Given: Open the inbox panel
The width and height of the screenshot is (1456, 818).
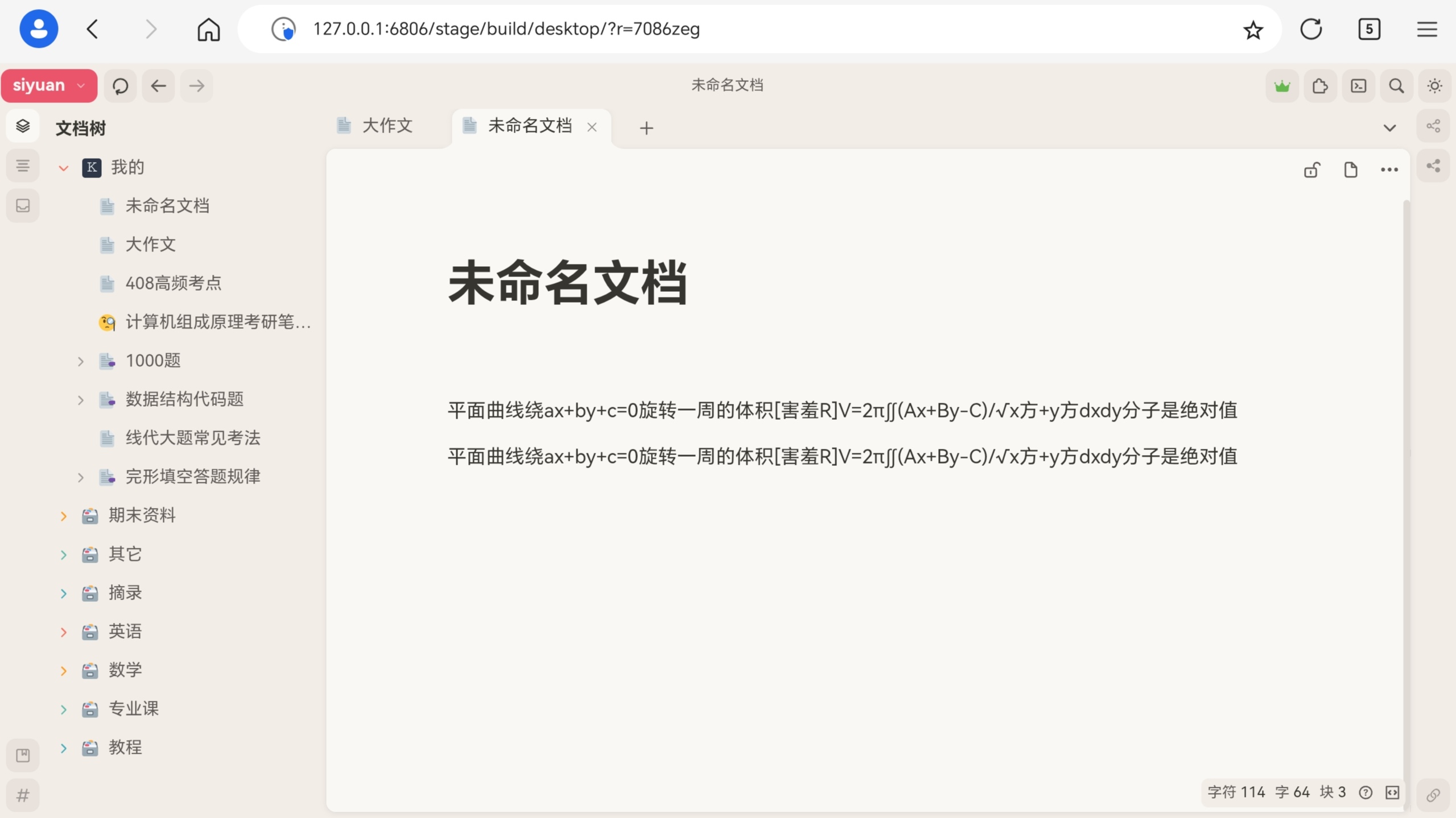Looking at the screenshot, I should coord(22,205).
